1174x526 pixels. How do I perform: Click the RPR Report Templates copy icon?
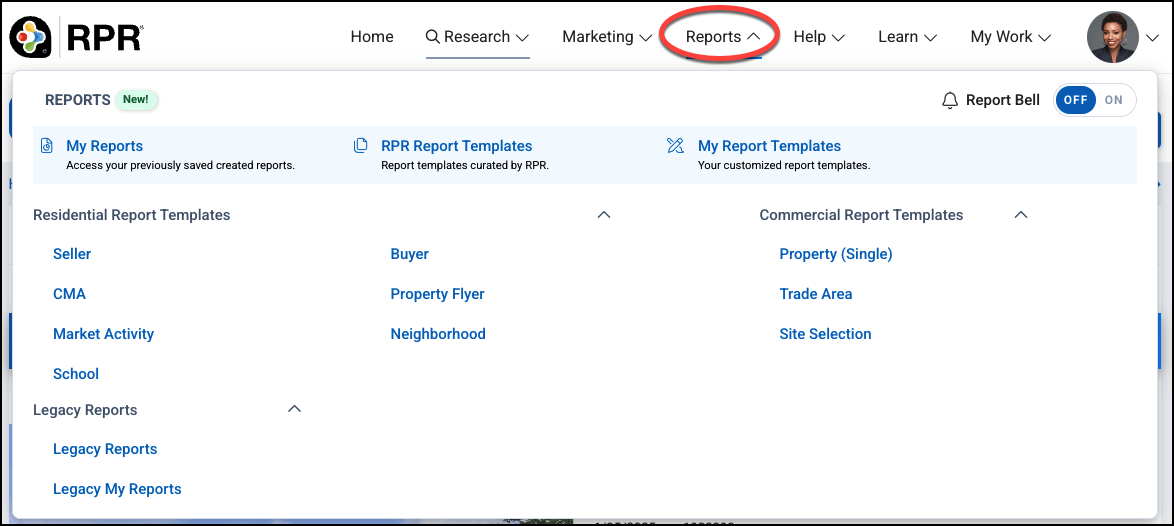pos(361,146)
